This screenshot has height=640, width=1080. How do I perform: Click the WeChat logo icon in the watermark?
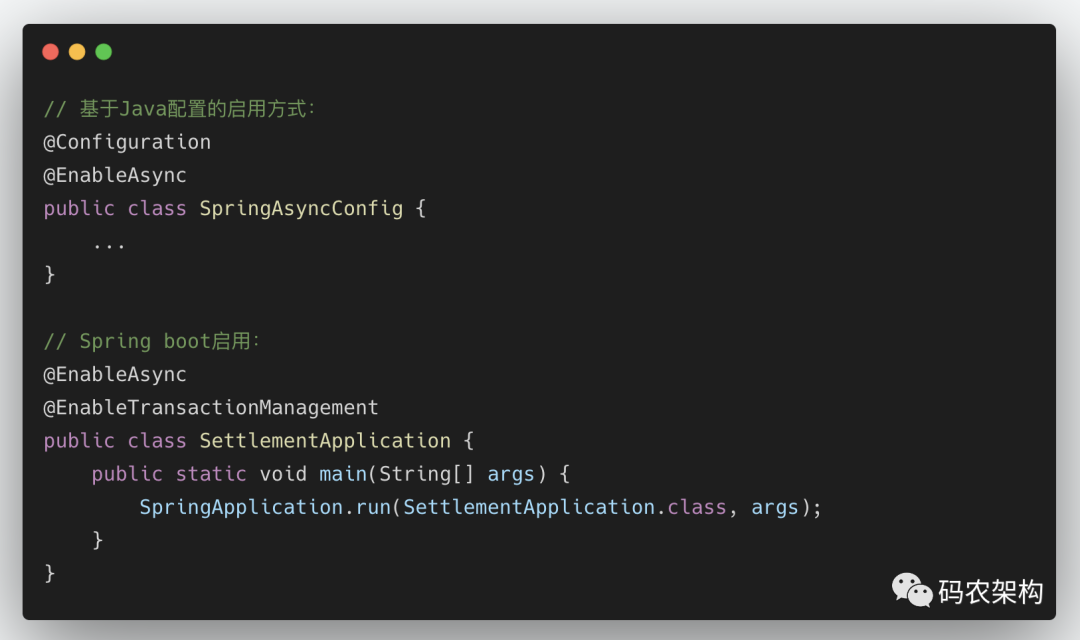tap(912, 590)
